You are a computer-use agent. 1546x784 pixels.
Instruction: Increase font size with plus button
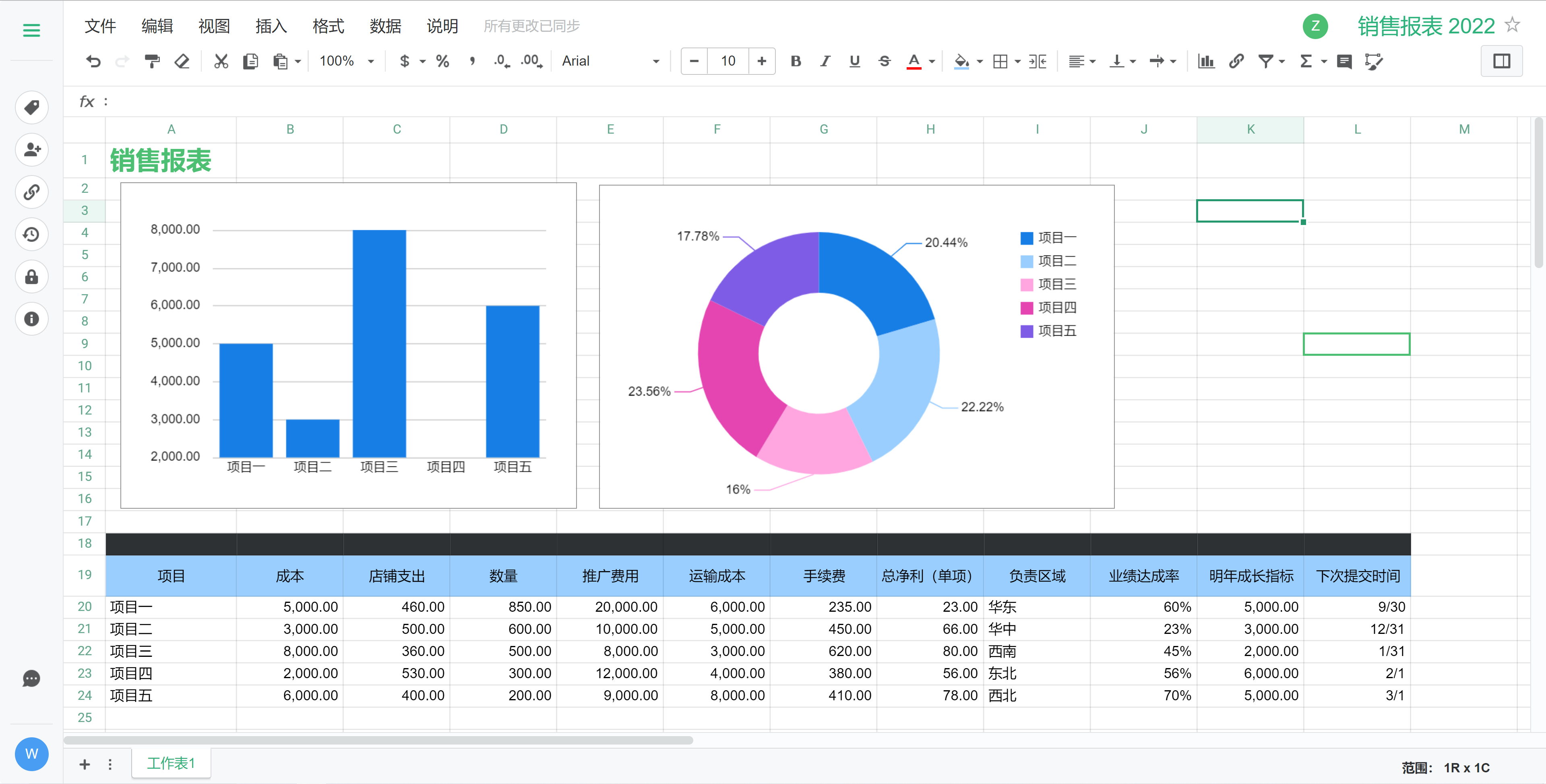762,61
